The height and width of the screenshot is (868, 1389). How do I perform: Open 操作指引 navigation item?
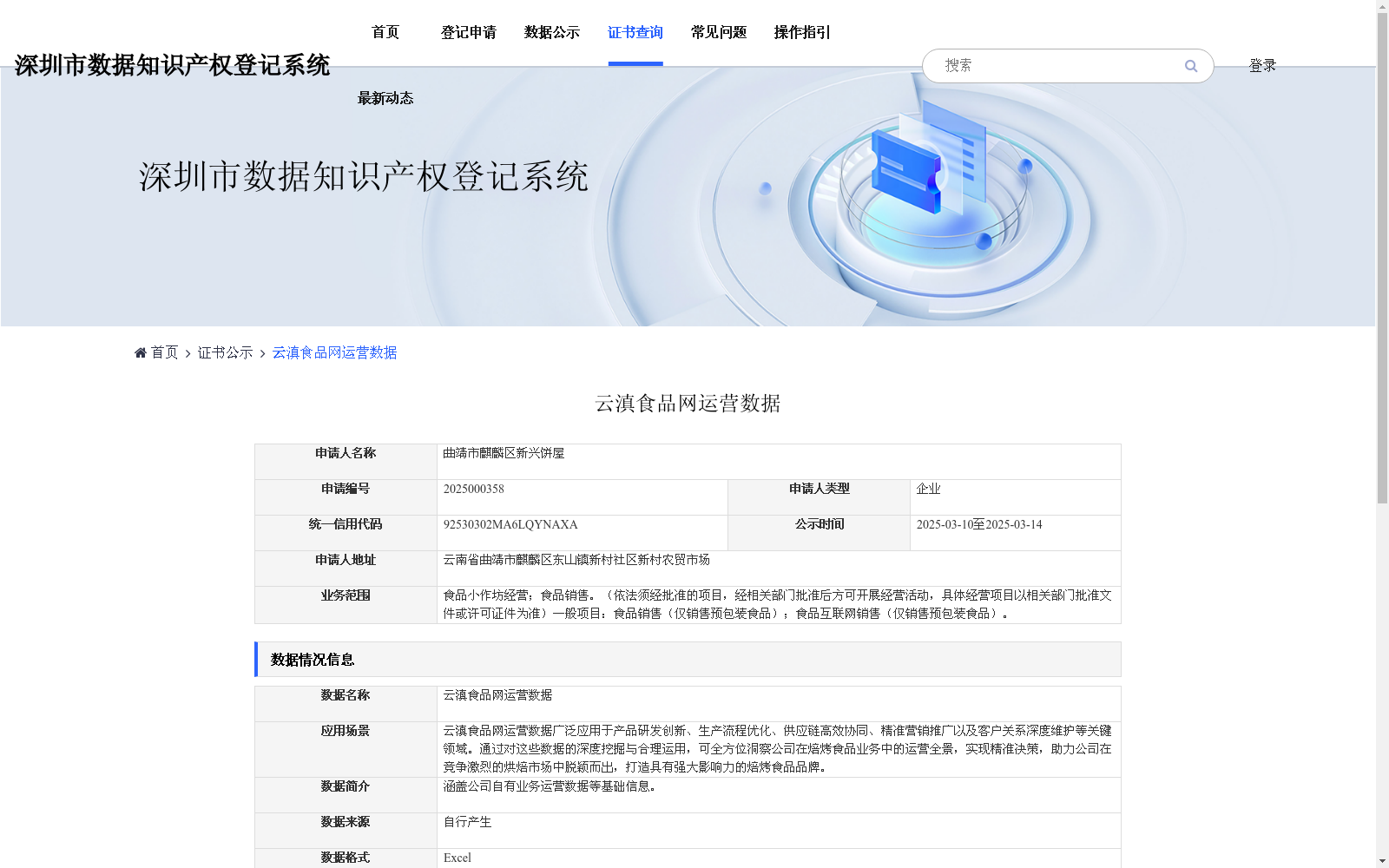point(802,32)
